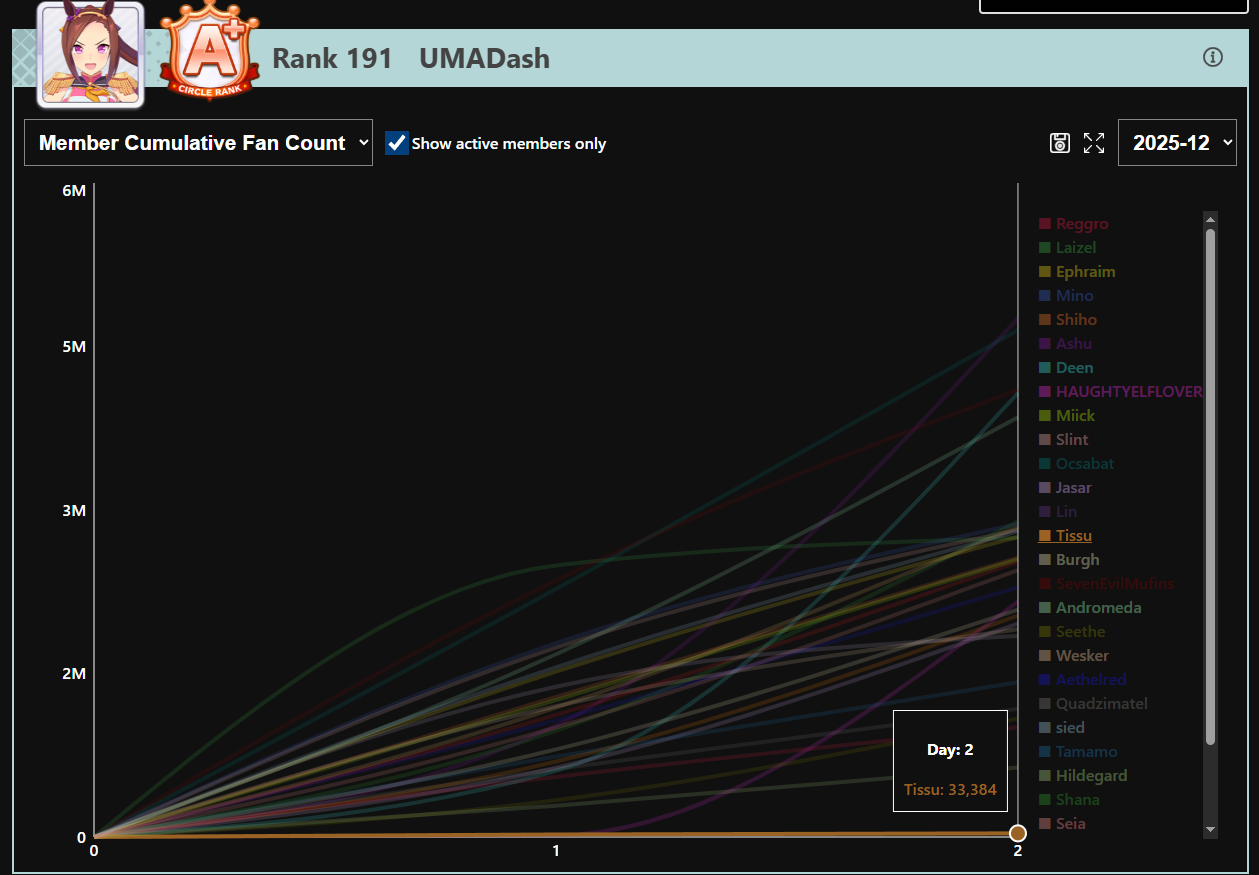This screenshot has width=1259, height=875.
Task: Click the Tissu data point at Day 2
Action: tap(1018, 833)
